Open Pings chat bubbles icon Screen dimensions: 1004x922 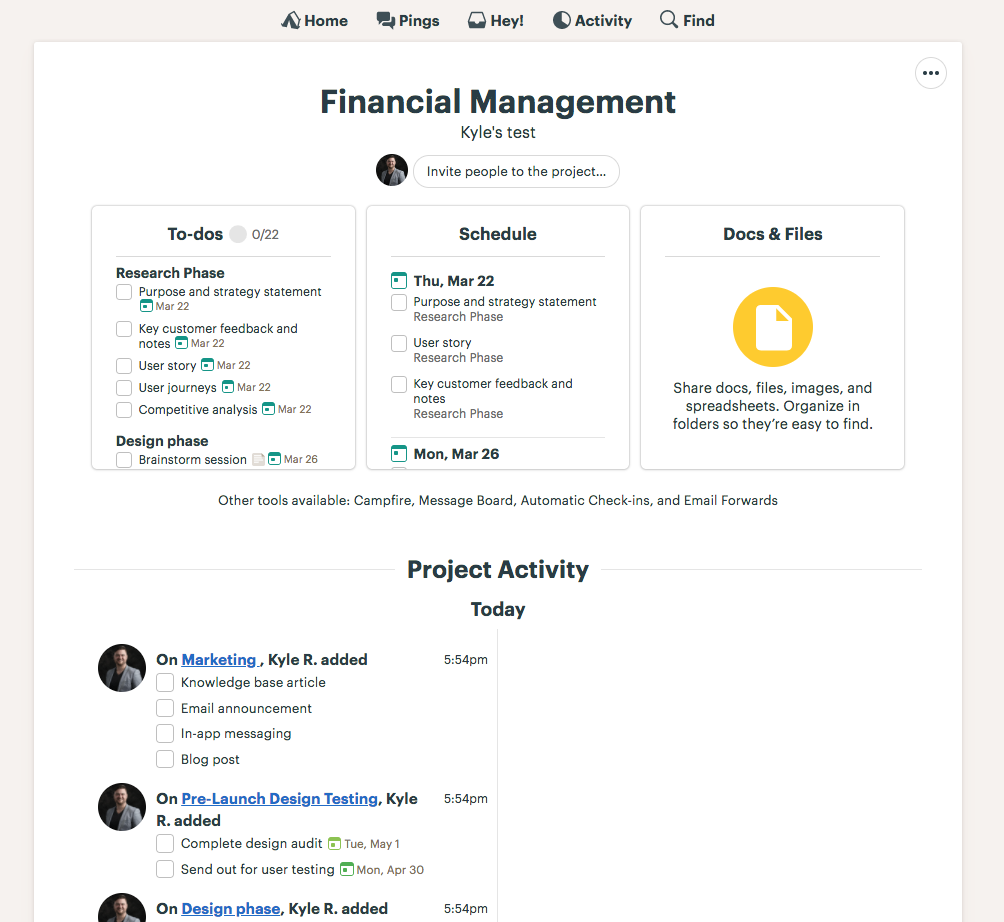click(x=385, y=20)
